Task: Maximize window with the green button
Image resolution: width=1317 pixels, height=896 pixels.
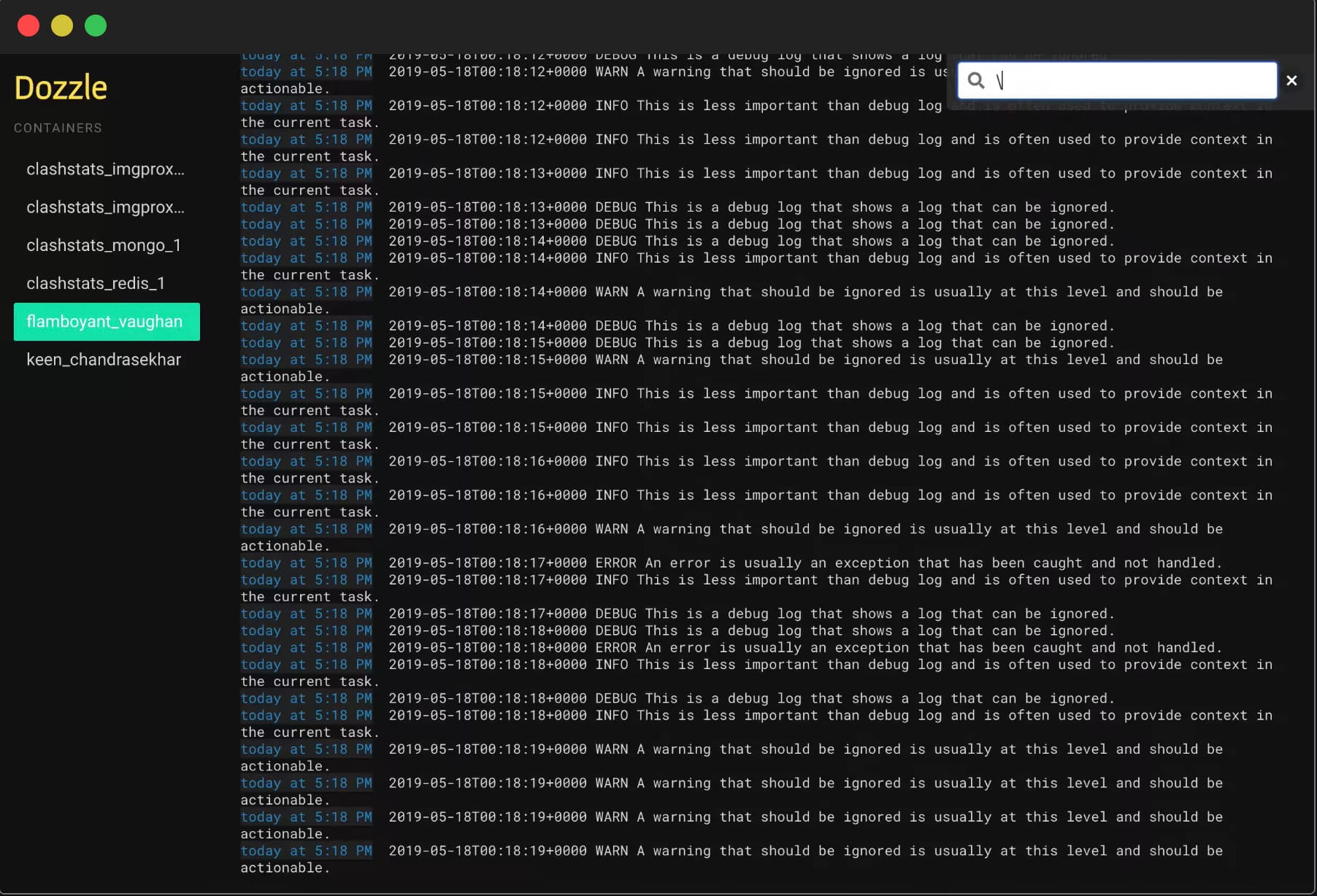Action: (x=96, y=26)
